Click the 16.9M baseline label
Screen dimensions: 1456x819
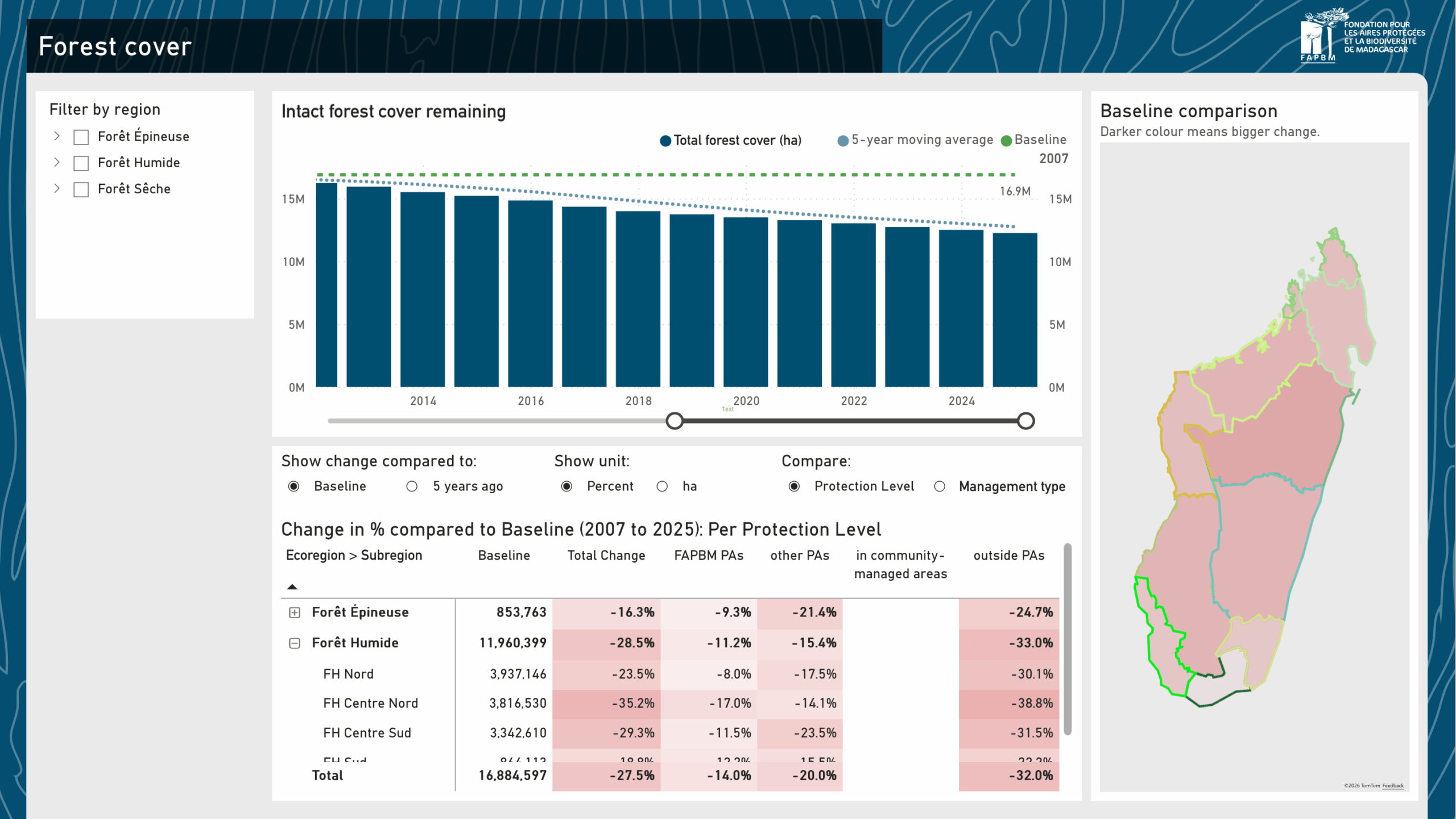(1015, 192)
